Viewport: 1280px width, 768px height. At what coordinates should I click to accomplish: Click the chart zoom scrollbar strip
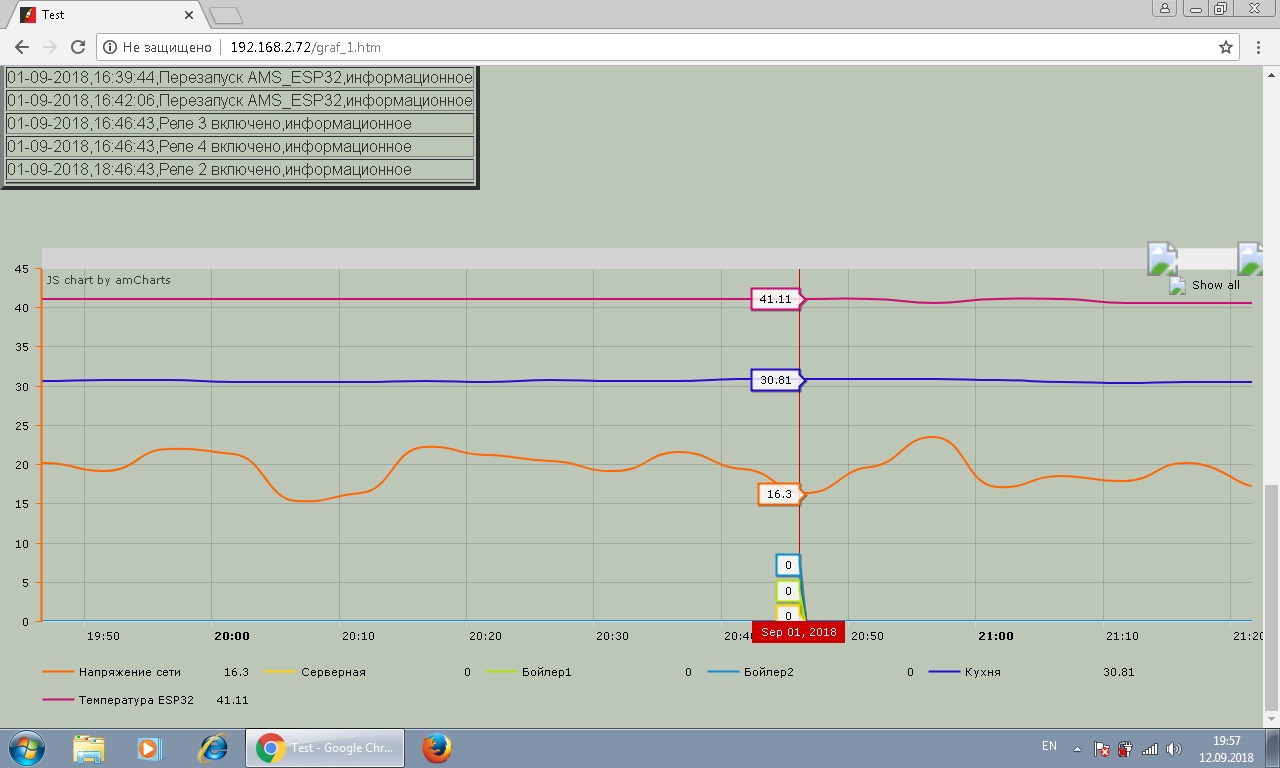pos(600,258)
